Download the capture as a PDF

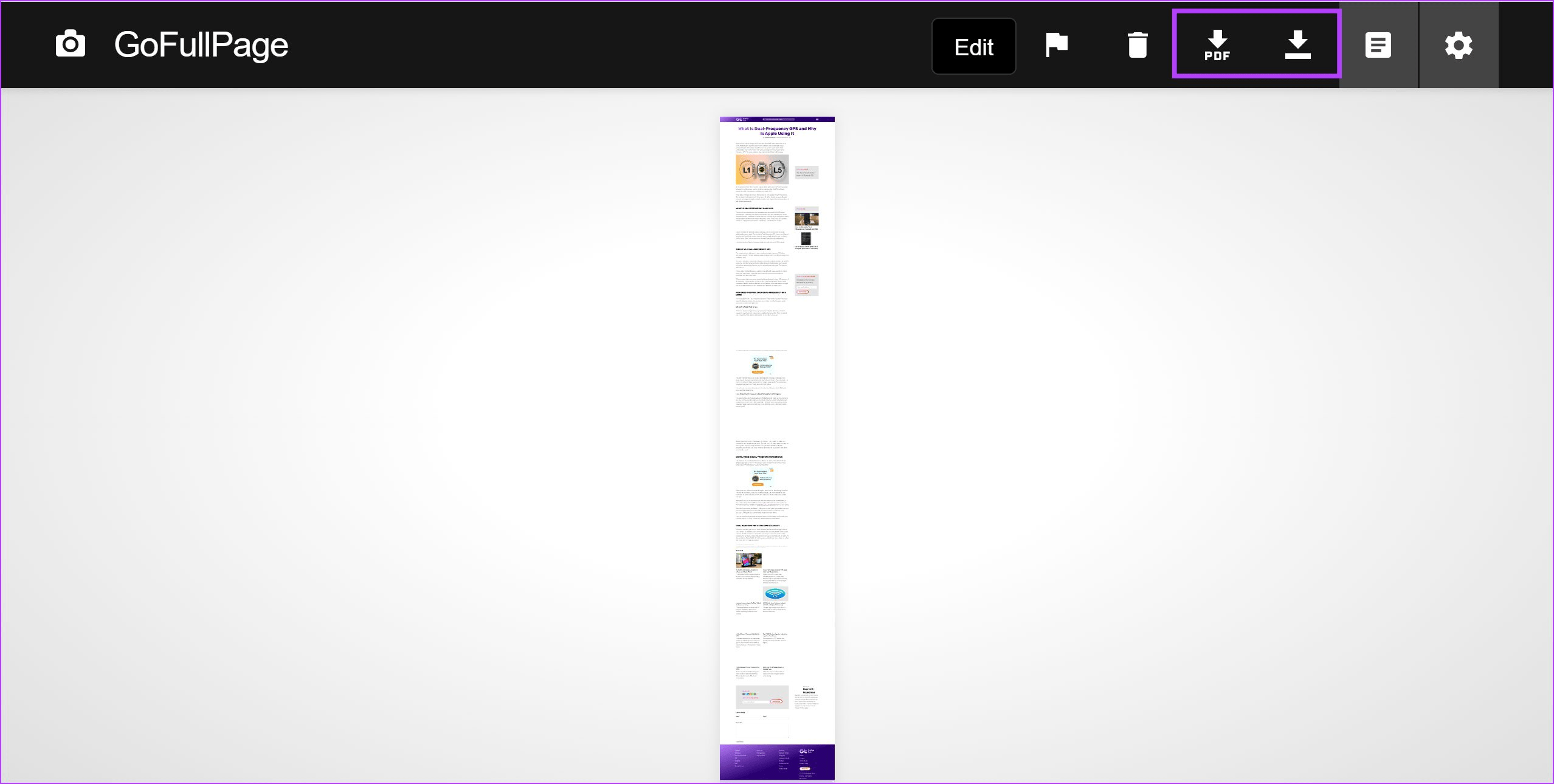pos(1217,44)
